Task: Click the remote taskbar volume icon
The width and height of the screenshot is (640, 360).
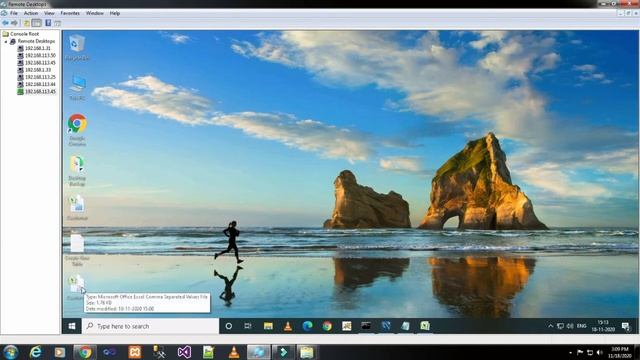Action: 570,326
